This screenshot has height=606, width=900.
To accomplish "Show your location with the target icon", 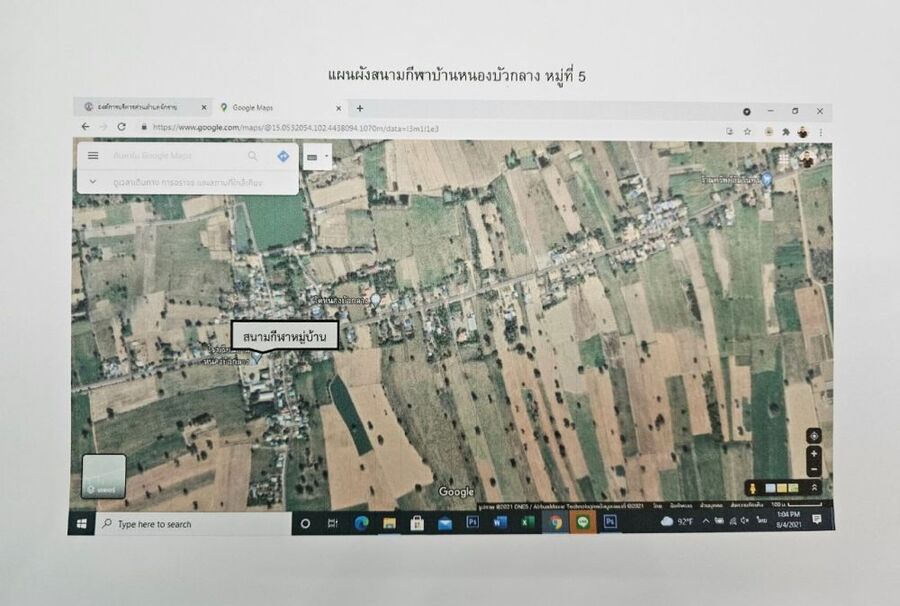I will [x=814, y=435].
